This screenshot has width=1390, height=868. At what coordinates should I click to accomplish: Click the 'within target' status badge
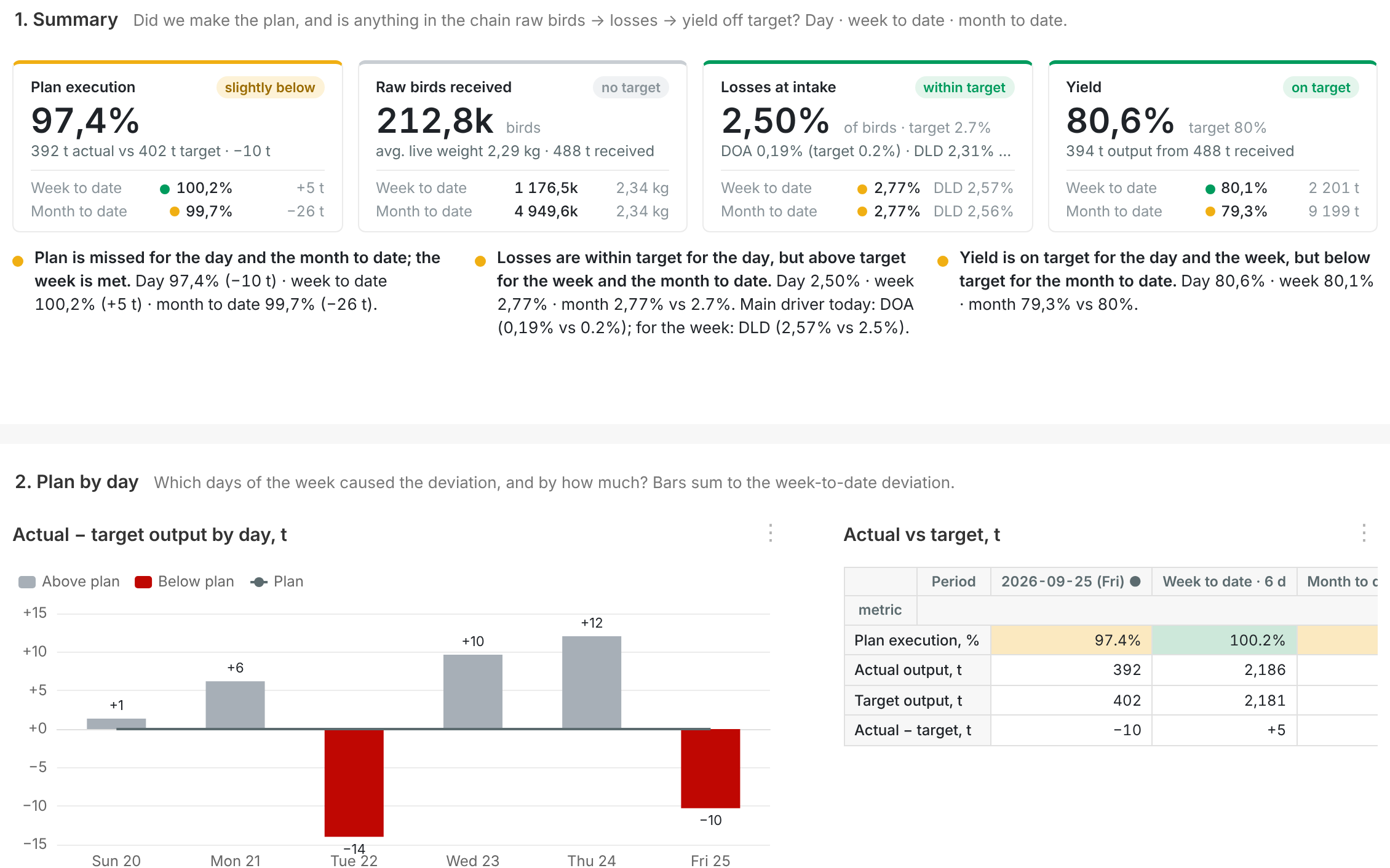(964, 87)
